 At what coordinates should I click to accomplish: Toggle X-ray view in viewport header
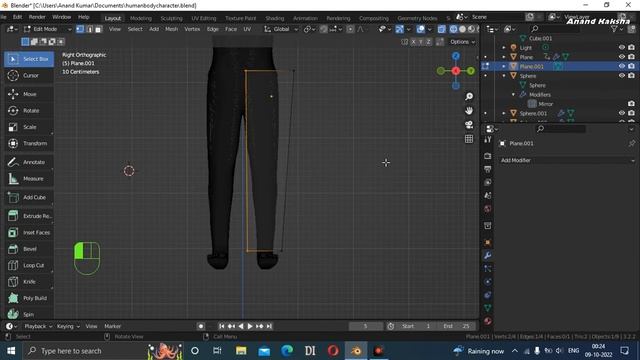click(442, 29)
